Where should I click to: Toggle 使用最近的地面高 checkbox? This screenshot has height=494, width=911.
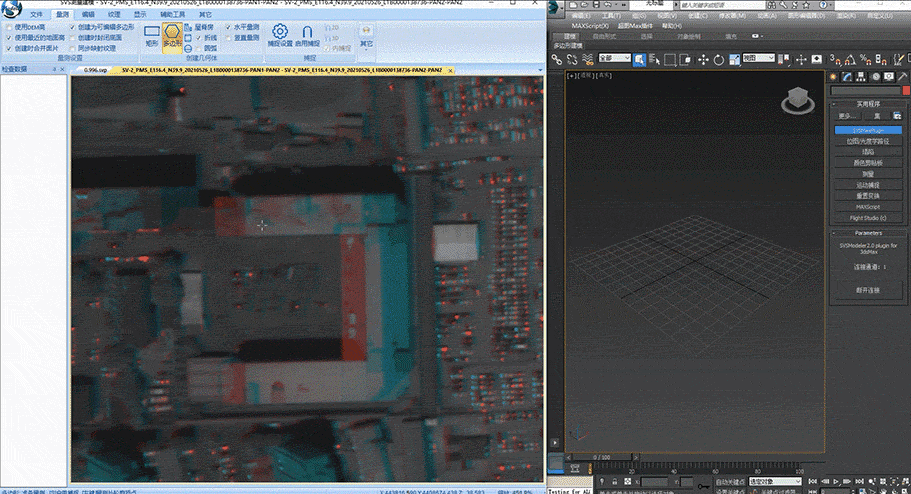click(x=9, y=38)
